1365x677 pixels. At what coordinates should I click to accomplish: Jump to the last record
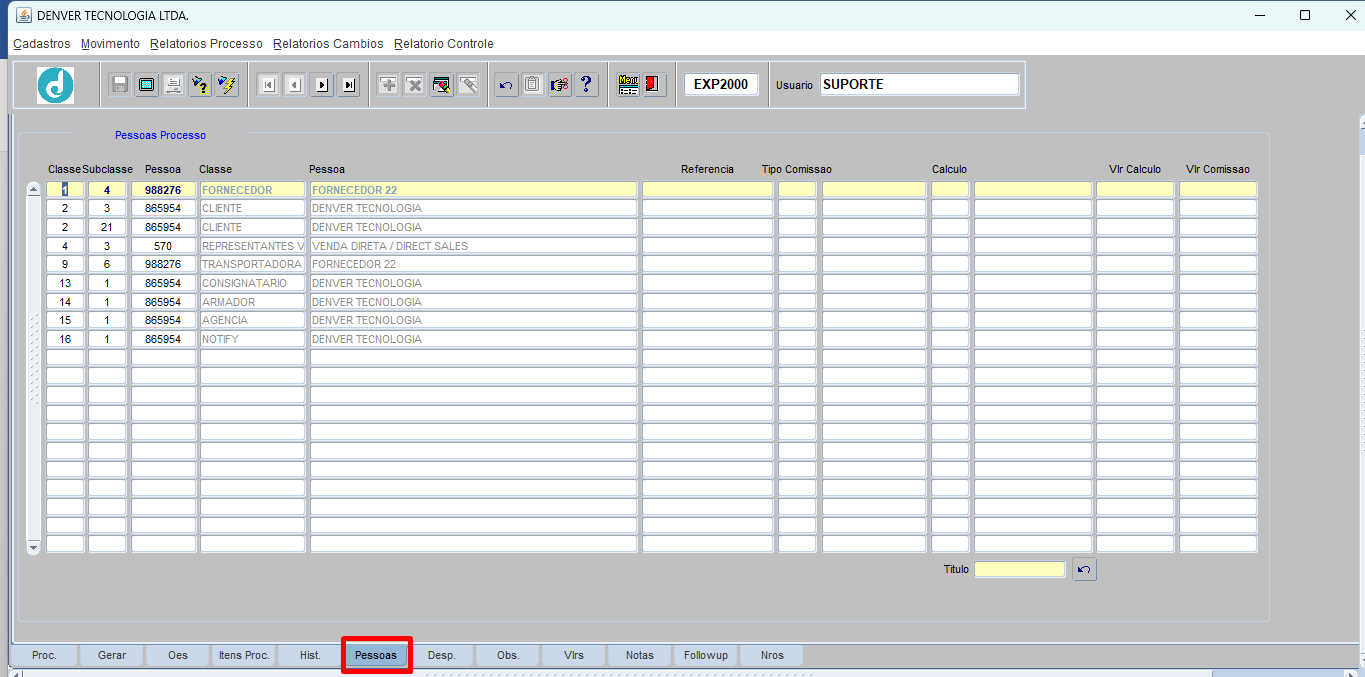coord(348,85)
